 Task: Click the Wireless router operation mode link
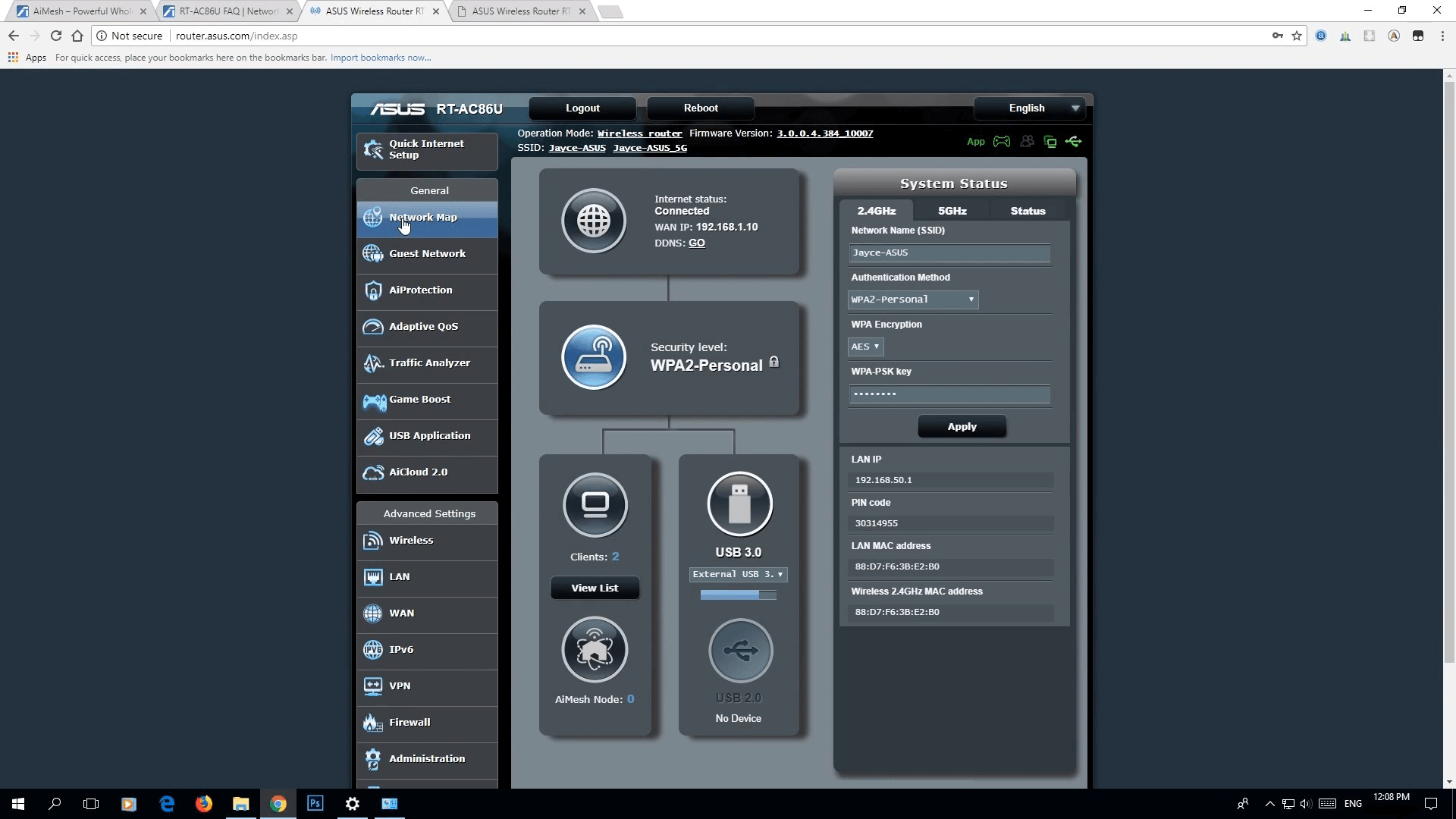click(639, 133)
